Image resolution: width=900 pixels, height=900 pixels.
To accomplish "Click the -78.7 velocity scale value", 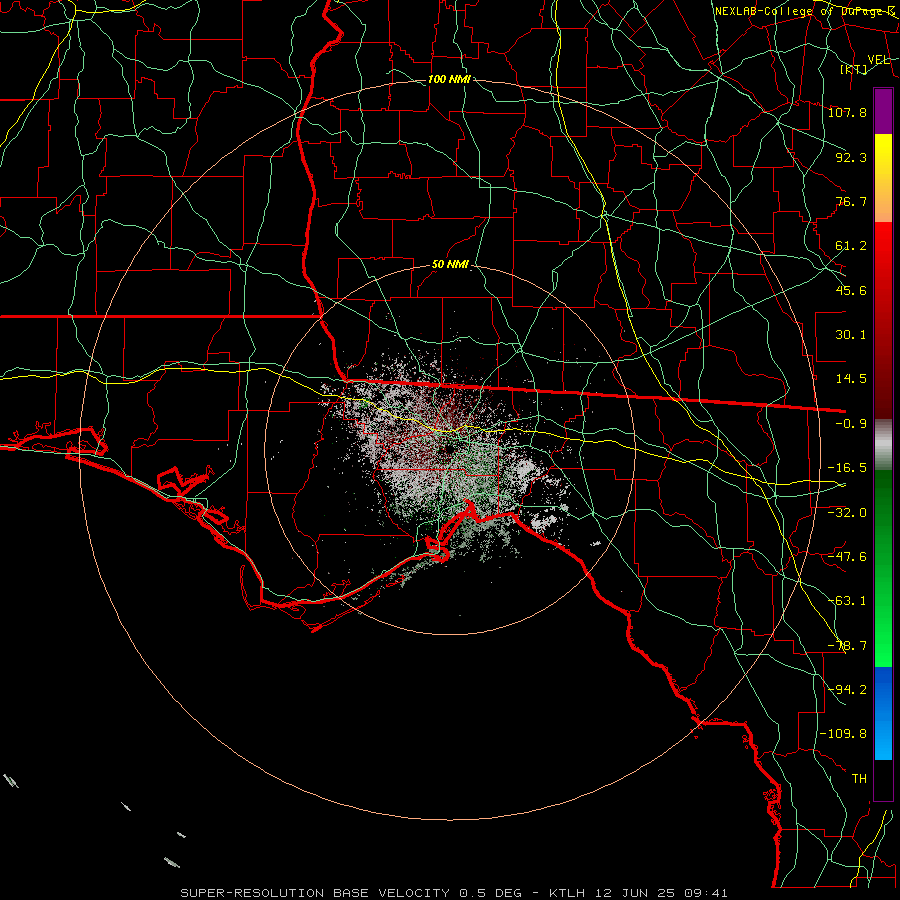I will tap(847, 646).
